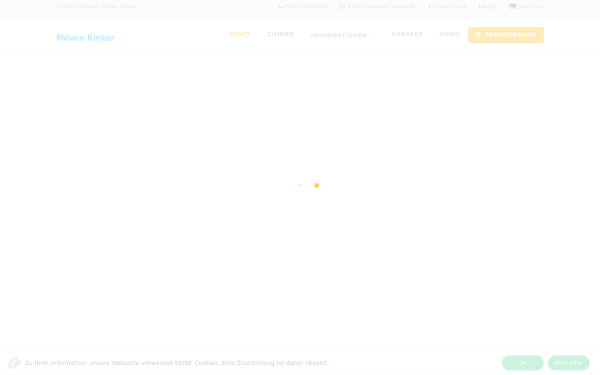Viewport: 600px width, 375px height.
Task: Expand the INFORMATIONEN dropdown menu
Action: (342, 36)
